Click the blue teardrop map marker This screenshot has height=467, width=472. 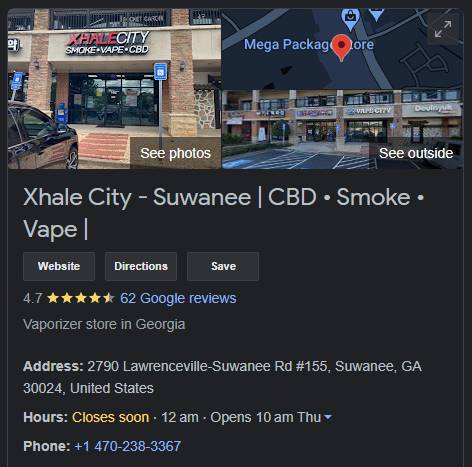click(x=376, y=15)
